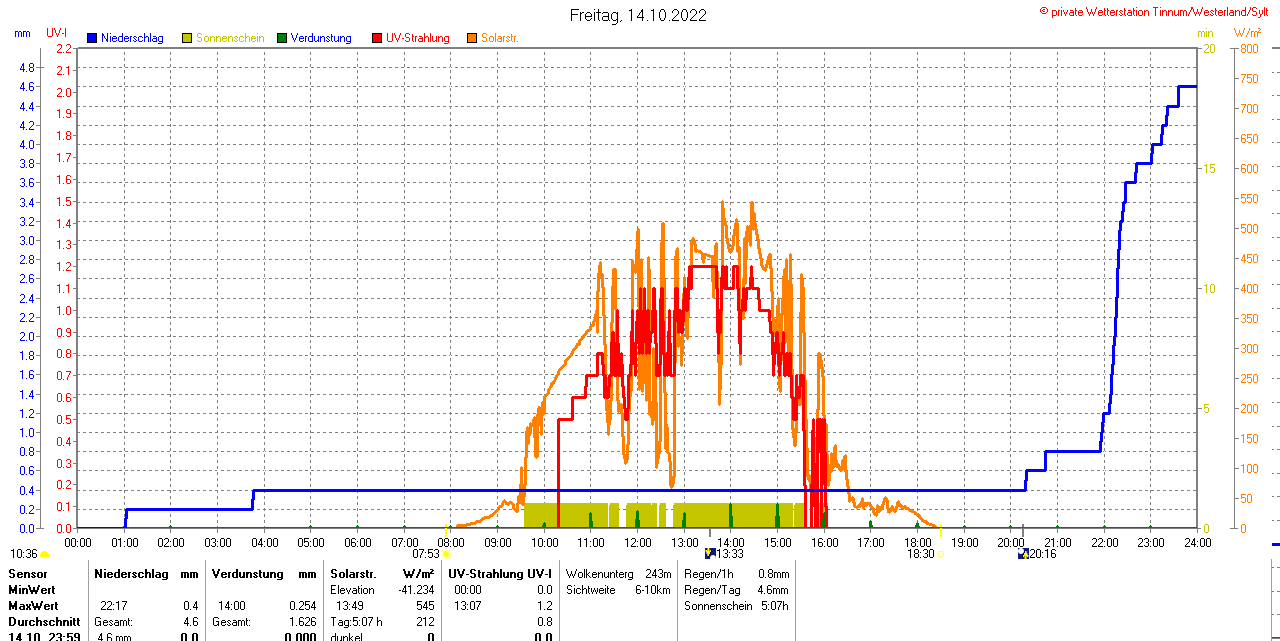Toggle the Solarstr. series via legend text
Image resolution: width=1280 pixels, height=641 pixels.
click(499, 38)
